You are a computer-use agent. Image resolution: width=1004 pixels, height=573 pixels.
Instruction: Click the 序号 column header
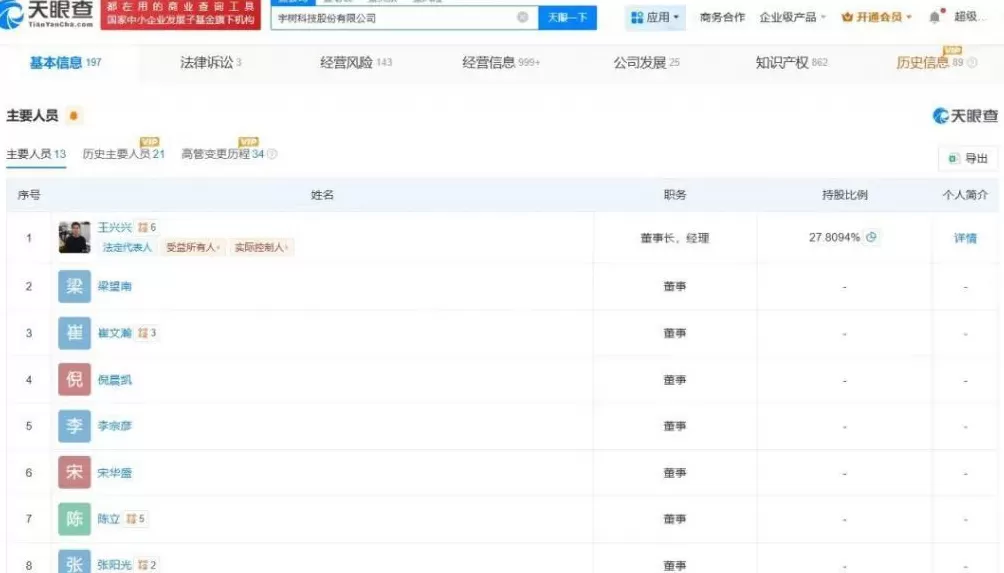pos(29,195)
